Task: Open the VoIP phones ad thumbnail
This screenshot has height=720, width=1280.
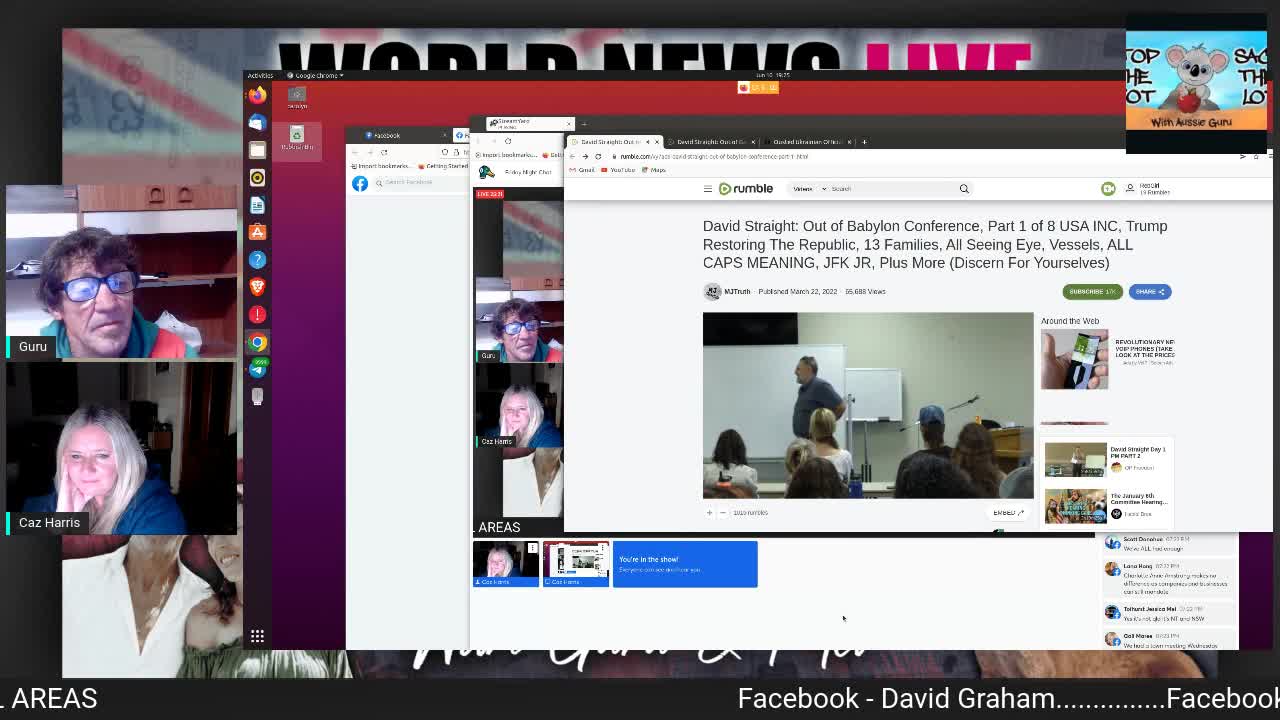Action: 1075,359
